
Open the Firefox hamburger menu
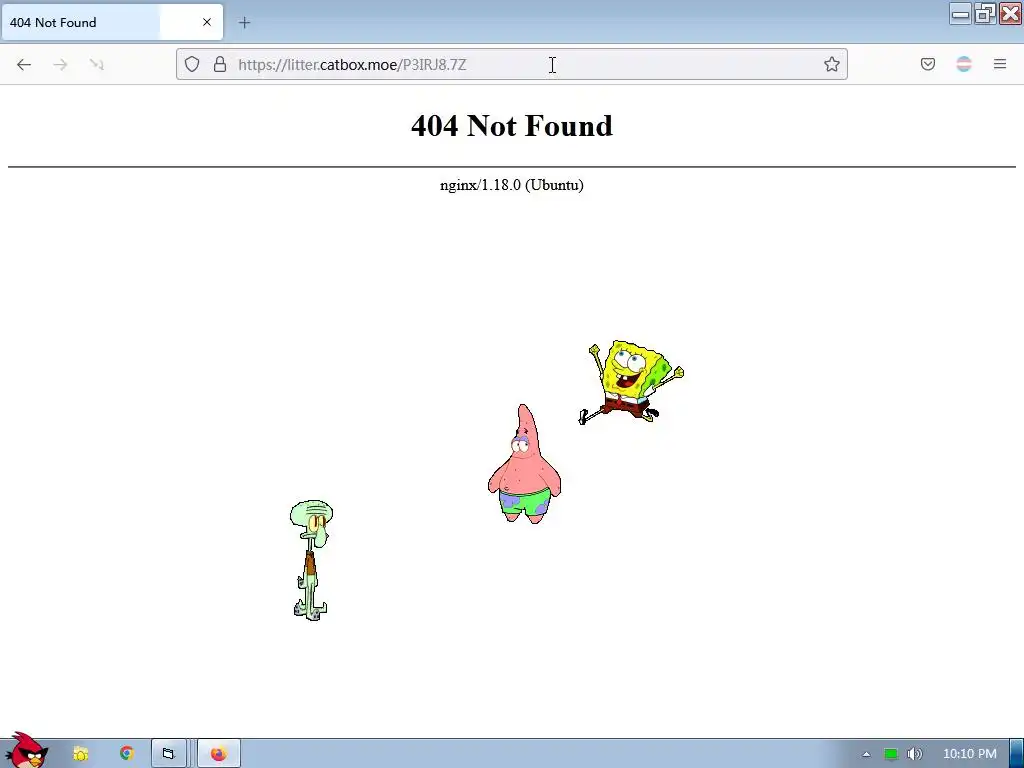(1000, 64)
